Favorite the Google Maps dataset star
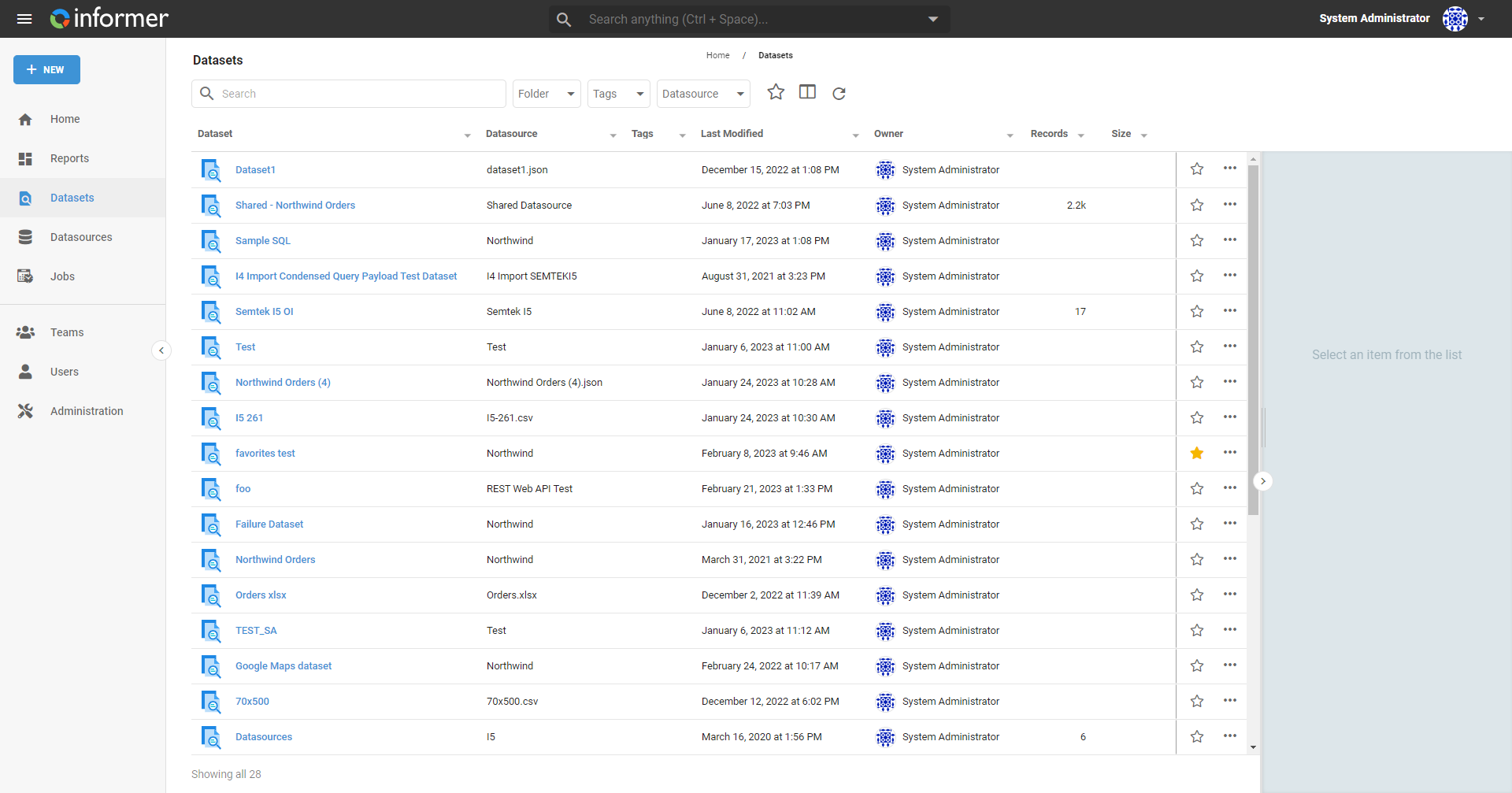The width and height of the screenshot is (1512, 793). tap(1197, 665)
